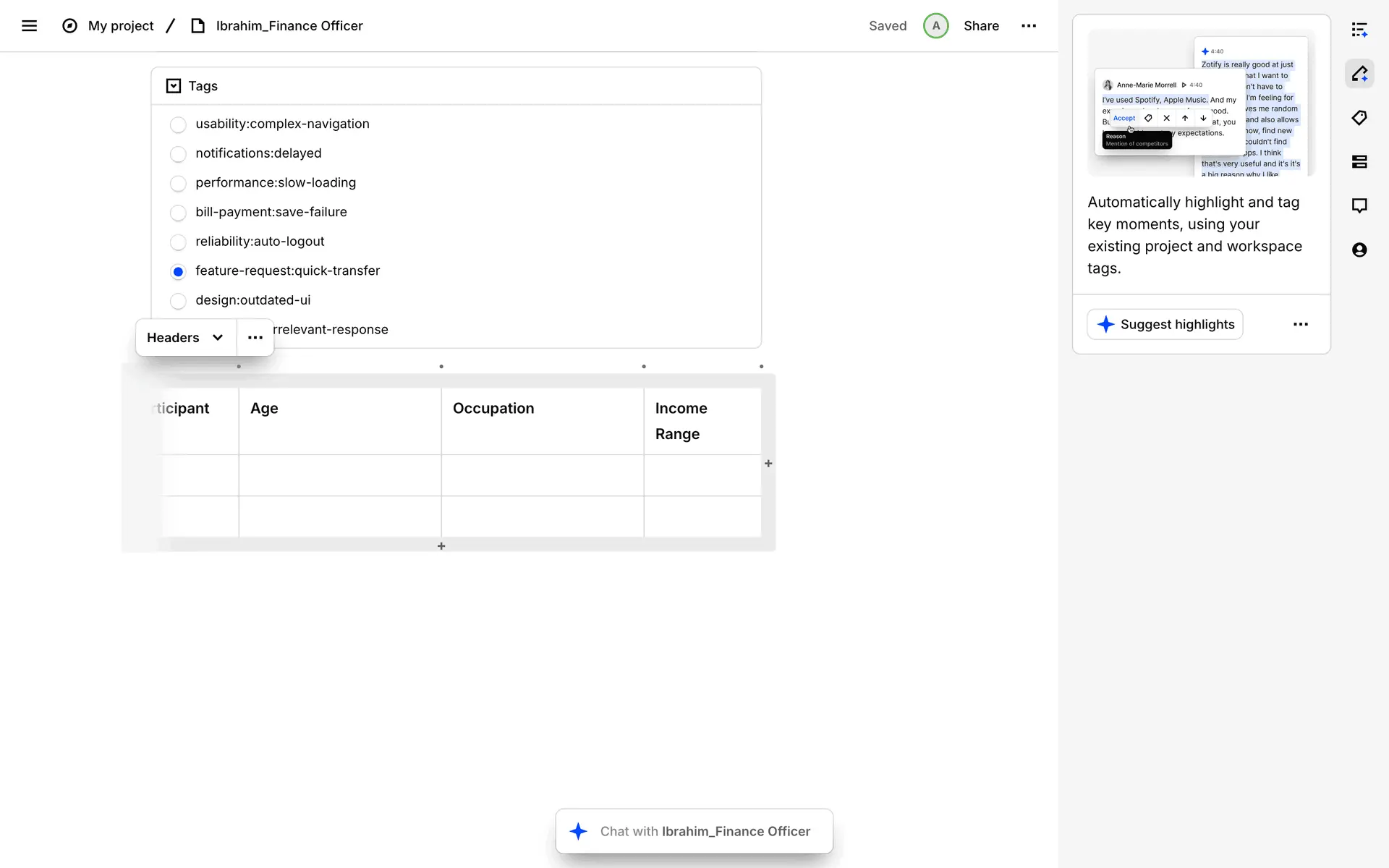Image resolution: width=1389 pixels, height=868 pixels.
Task: Collapse the Tags field chevron
Action: (174, 86)
